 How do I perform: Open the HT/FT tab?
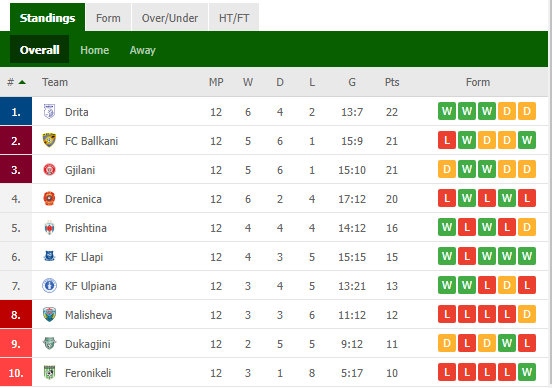(x=234, y=18)
